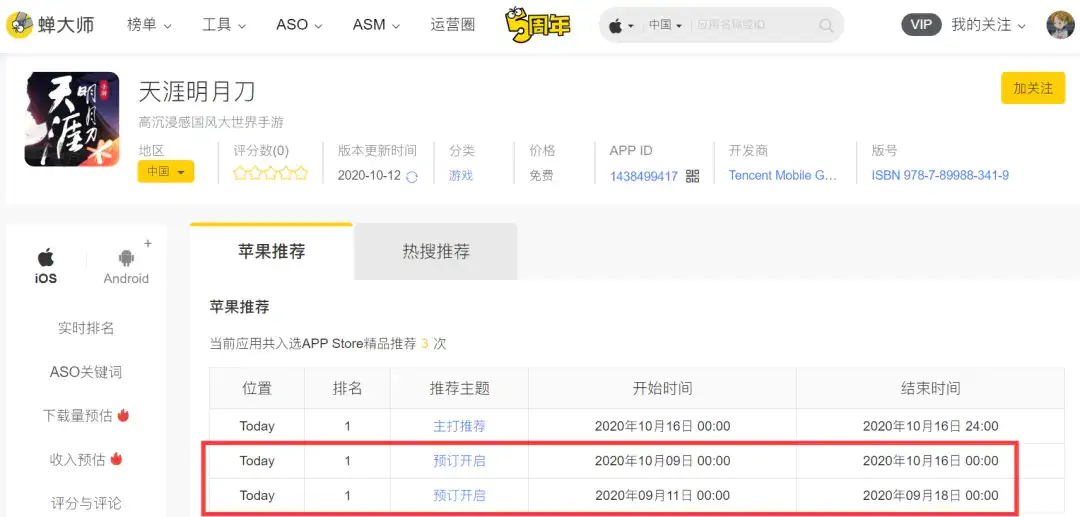The width and height of the screenshot is (1080, 517).
Task: Open the APP ID 1438499417 link
Action: click(x=643, y=176)
